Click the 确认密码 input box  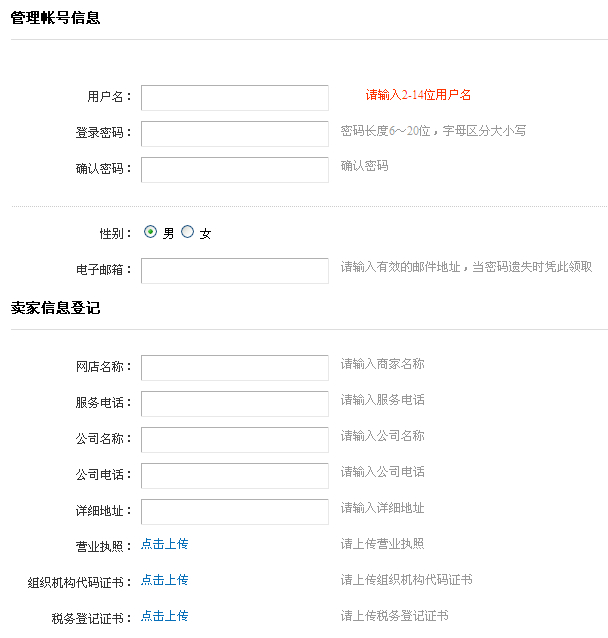pyautogui.click(x=234, y=170)
